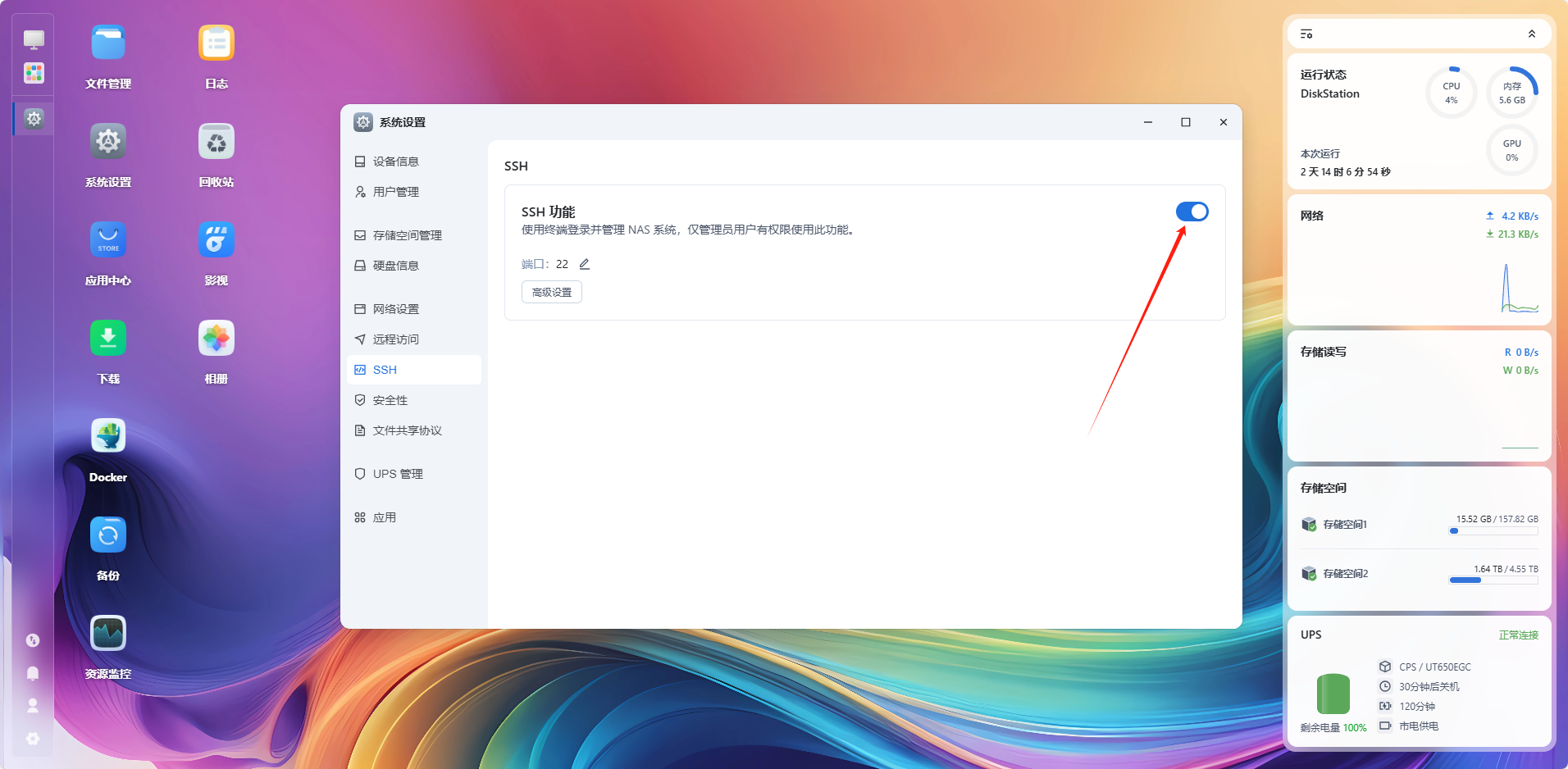Open the 资源监控 resource monitor
The width and height of the screenshot is (1568, 769).
(108, 633)
